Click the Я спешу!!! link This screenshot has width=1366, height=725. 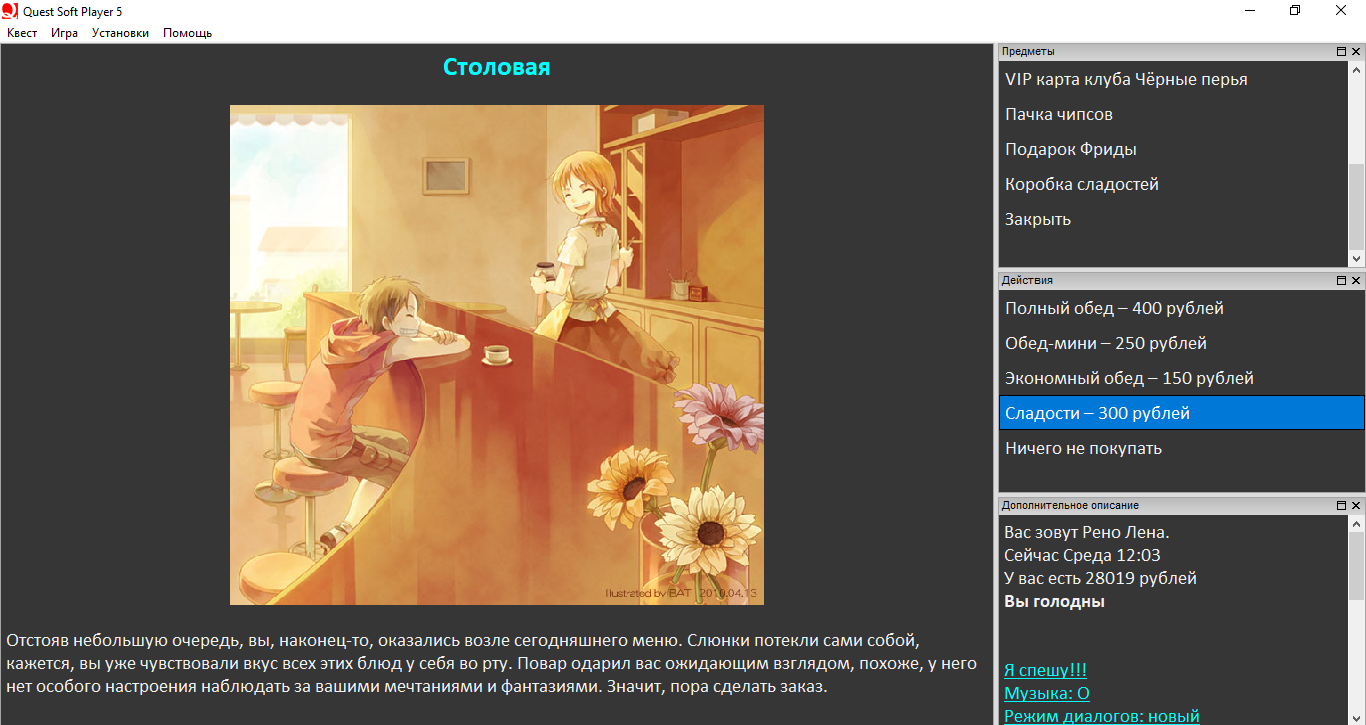[1045, 670]
